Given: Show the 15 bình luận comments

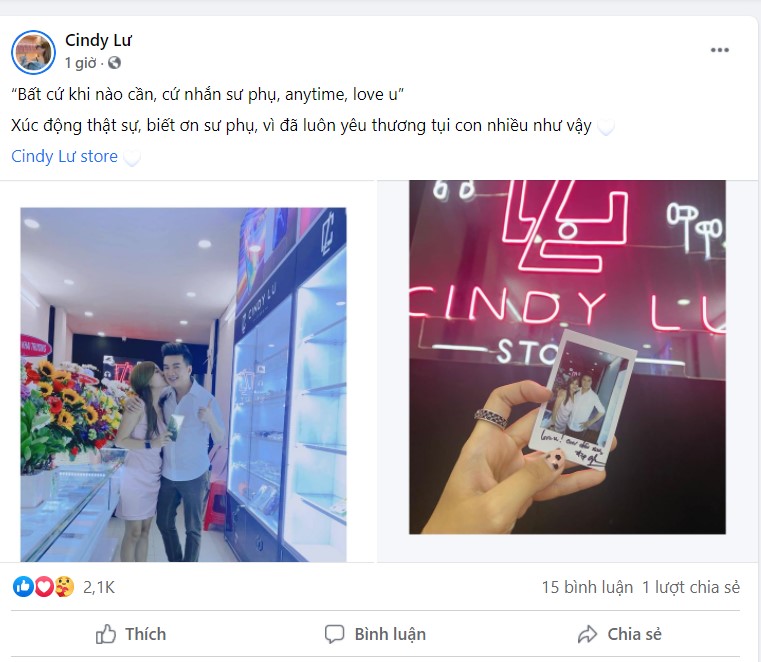Looking at the screenshot, I should point(587,587).
